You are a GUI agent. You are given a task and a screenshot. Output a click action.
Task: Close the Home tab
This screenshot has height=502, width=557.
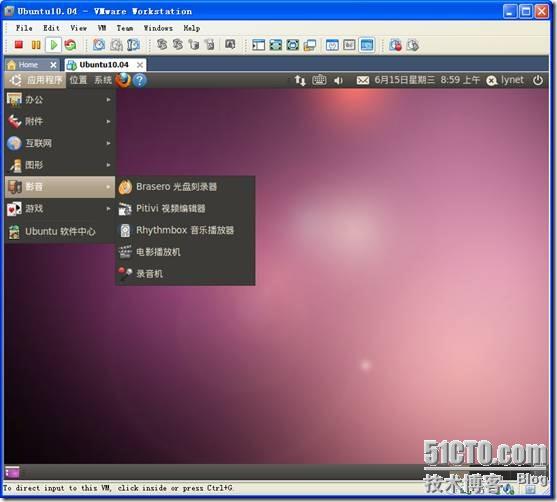pos(53,65)
